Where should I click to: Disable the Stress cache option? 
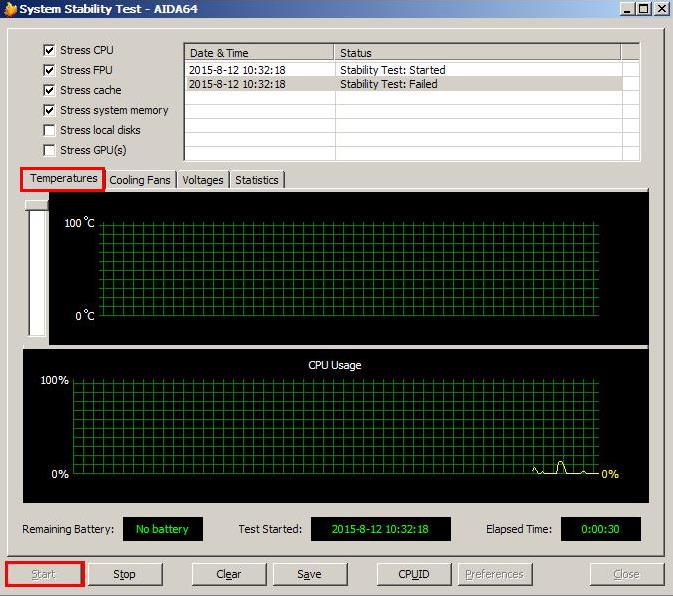(x=49, y=90)
